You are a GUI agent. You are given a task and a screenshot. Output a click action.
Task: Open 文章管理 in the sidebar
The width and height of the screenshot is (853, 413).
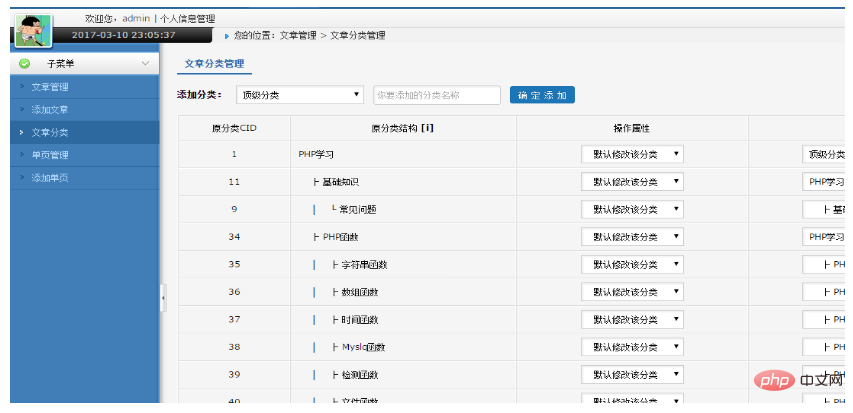click(x=50, y=87)
